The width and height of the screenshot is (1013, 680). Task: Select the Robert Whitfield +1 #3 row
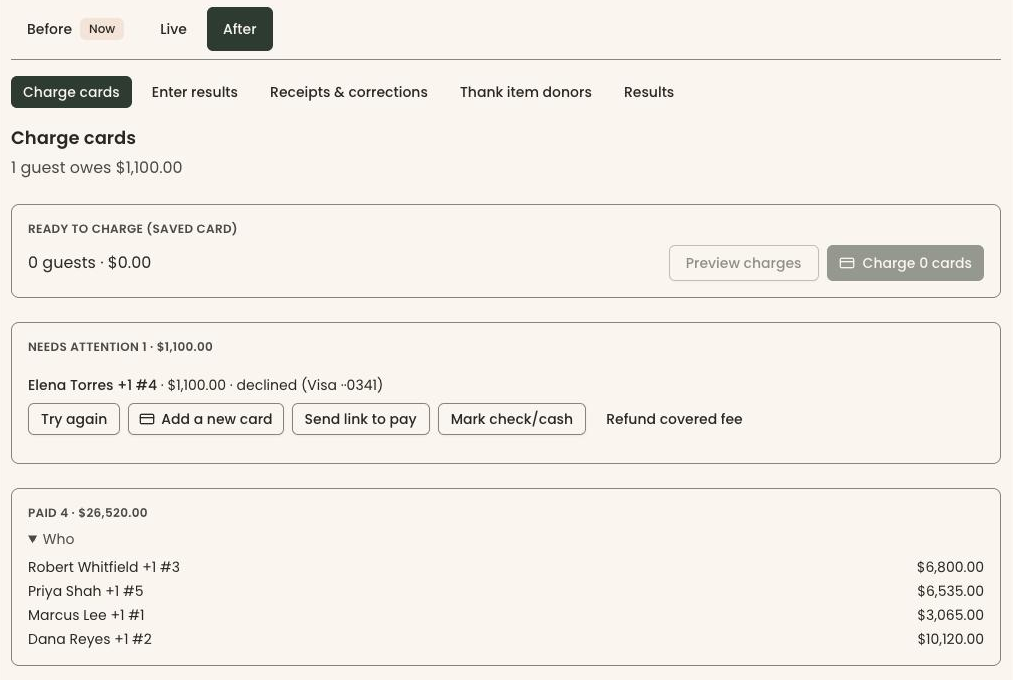pos(506,567)
